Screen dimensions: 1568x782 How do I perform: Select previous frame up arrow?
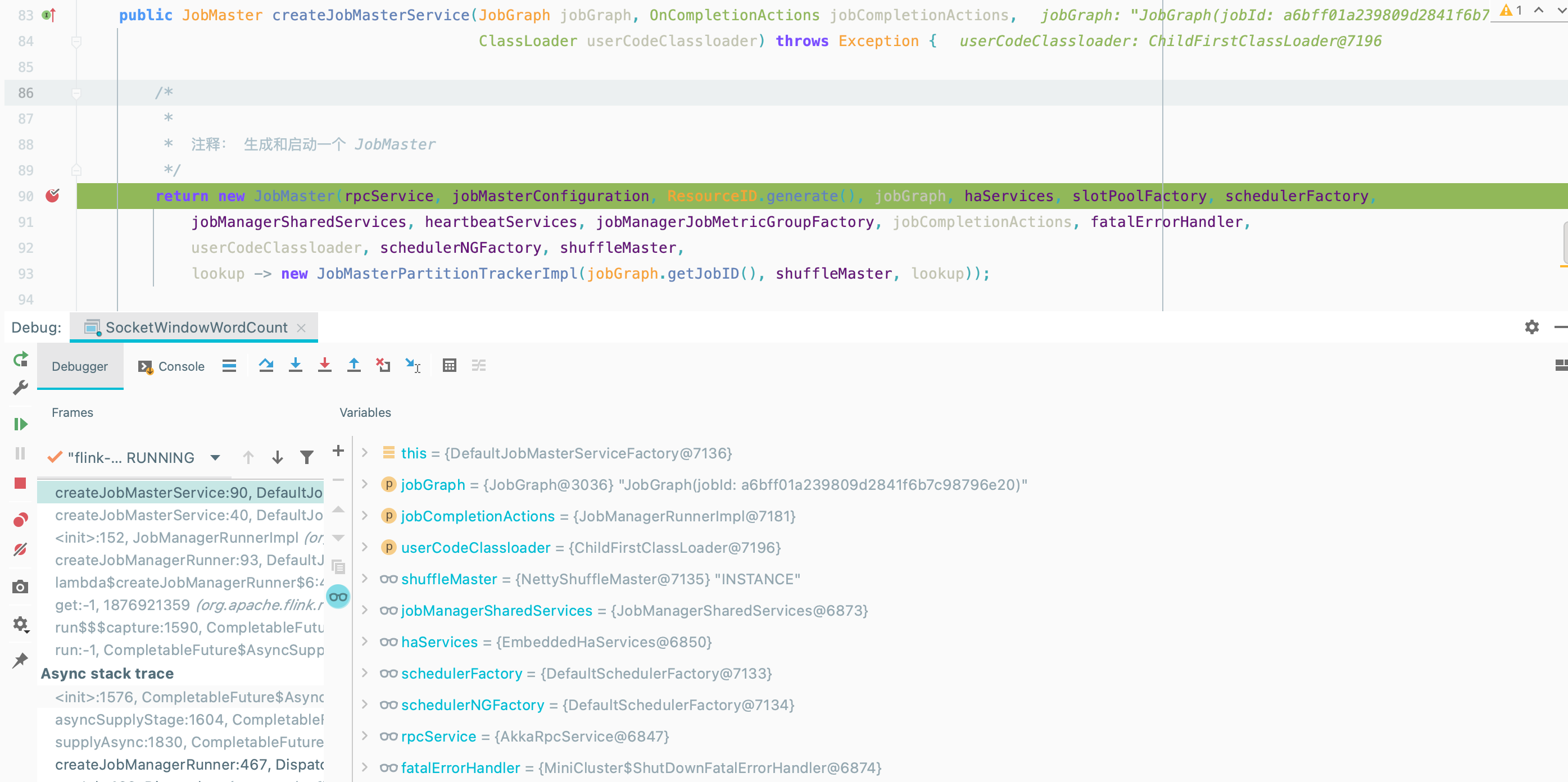(248, 458)
